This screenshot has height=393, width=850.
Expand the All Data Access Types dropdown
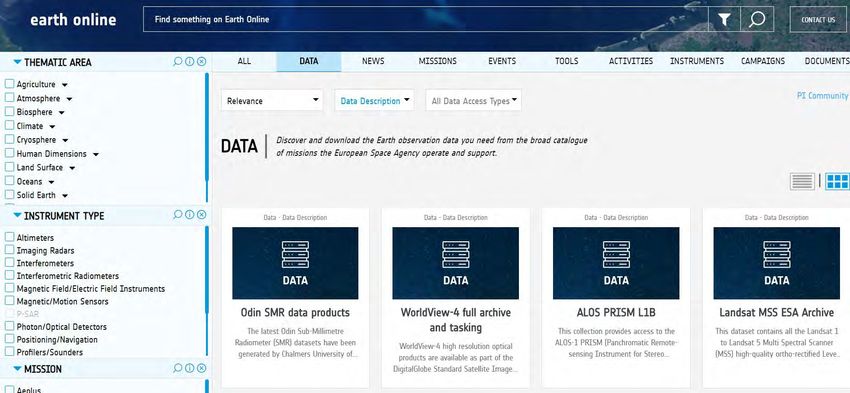473,100
